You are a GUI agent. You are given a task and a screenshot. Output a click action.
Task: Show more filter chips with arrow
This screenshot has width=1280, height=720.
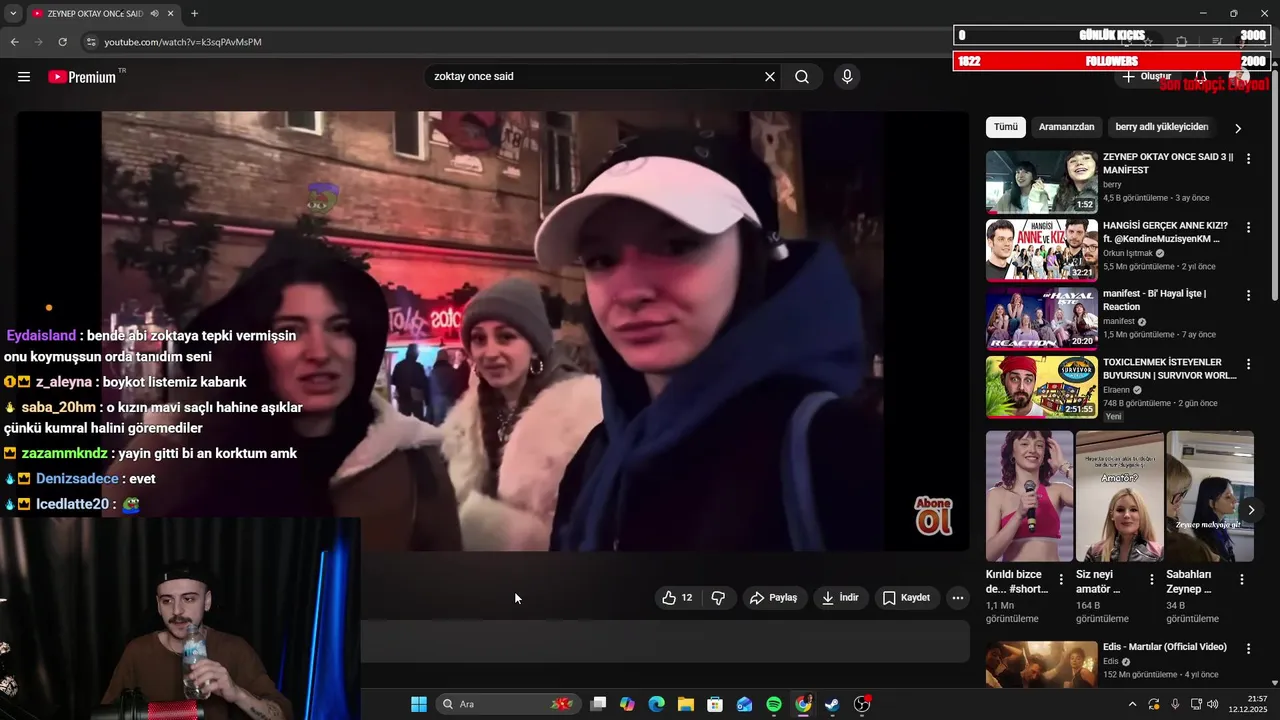pyautogui.click(x=1238, y=128)
